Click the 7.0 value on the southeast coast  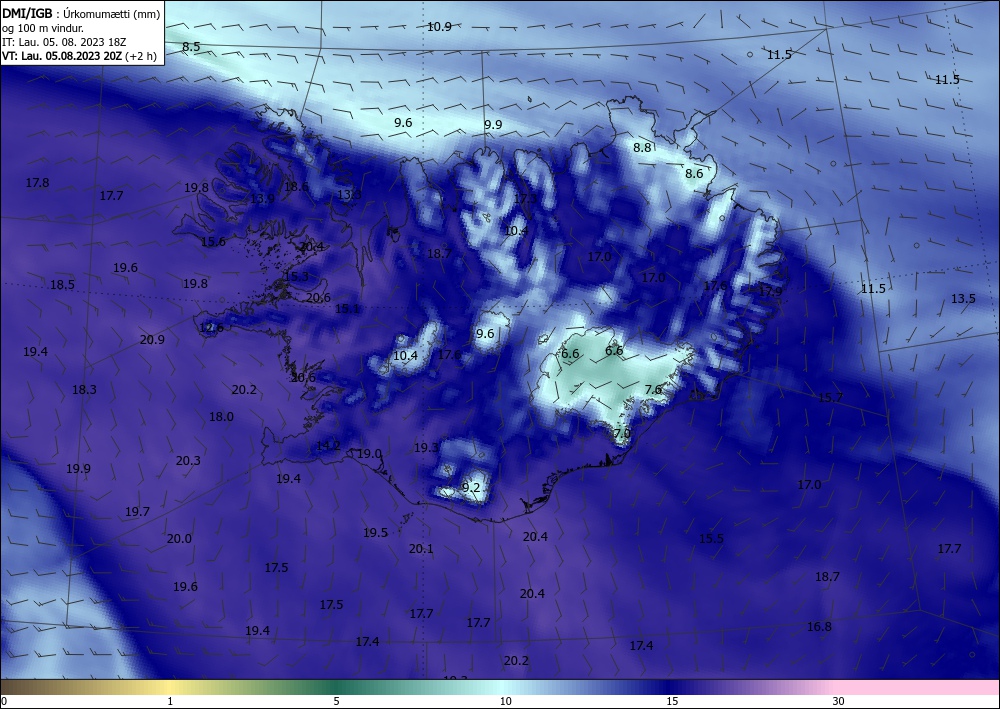coord(622,434)
